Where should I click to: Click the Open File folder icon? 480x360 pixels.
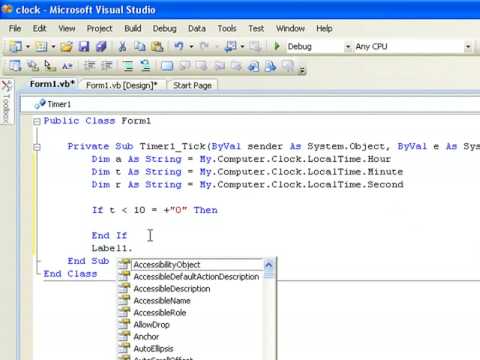pyautogui.click(x=67, y=46)
